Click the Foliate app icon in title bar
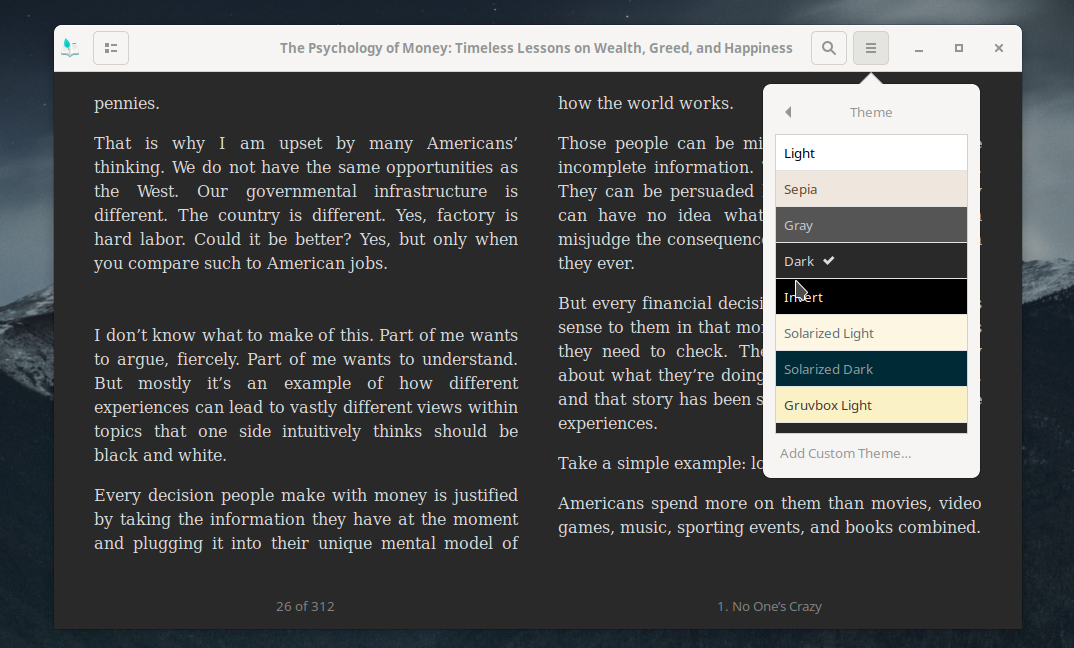 pyautogui.click(x=70, y=48)
